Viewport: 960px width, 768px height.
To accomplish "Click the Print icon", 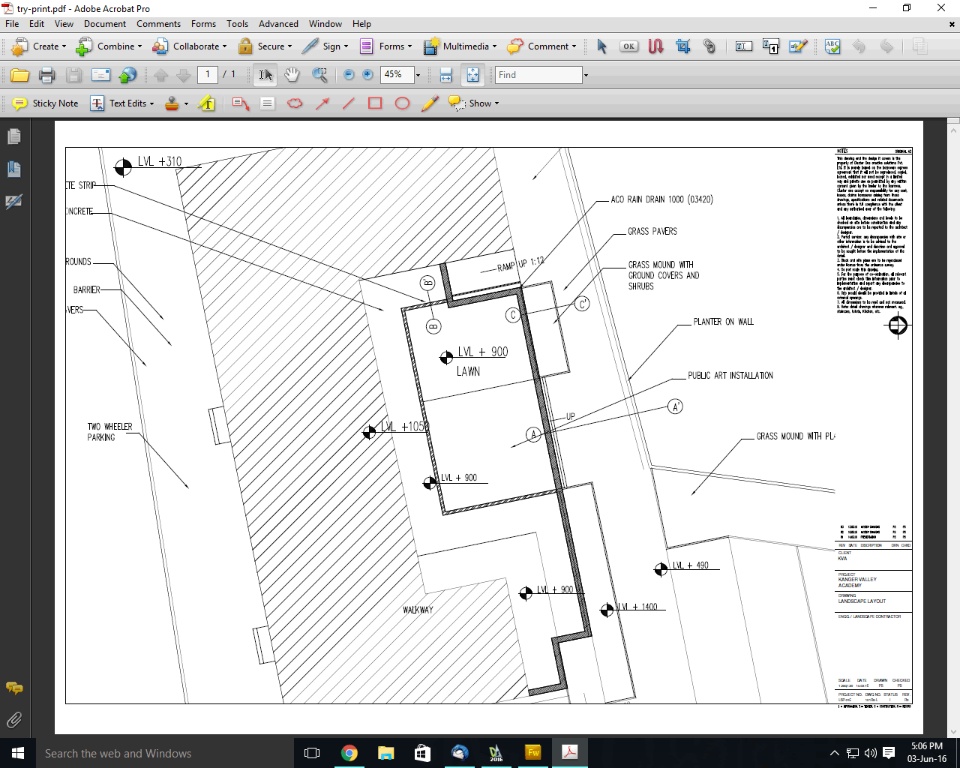I will pyautogui.click(x=47, y=75).
